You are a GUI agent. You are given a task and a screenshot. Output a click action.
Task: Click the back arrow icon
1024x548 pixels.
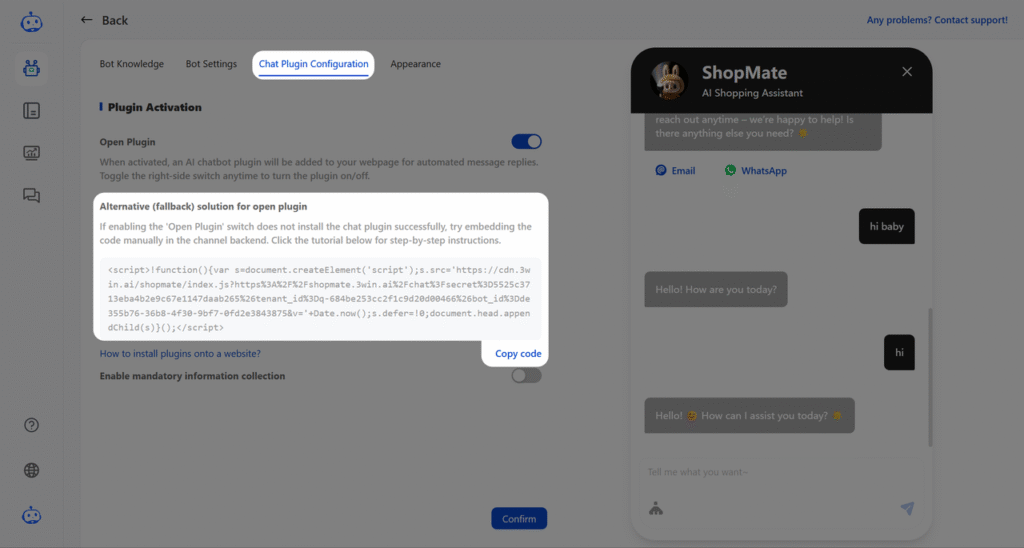point(86,20)
